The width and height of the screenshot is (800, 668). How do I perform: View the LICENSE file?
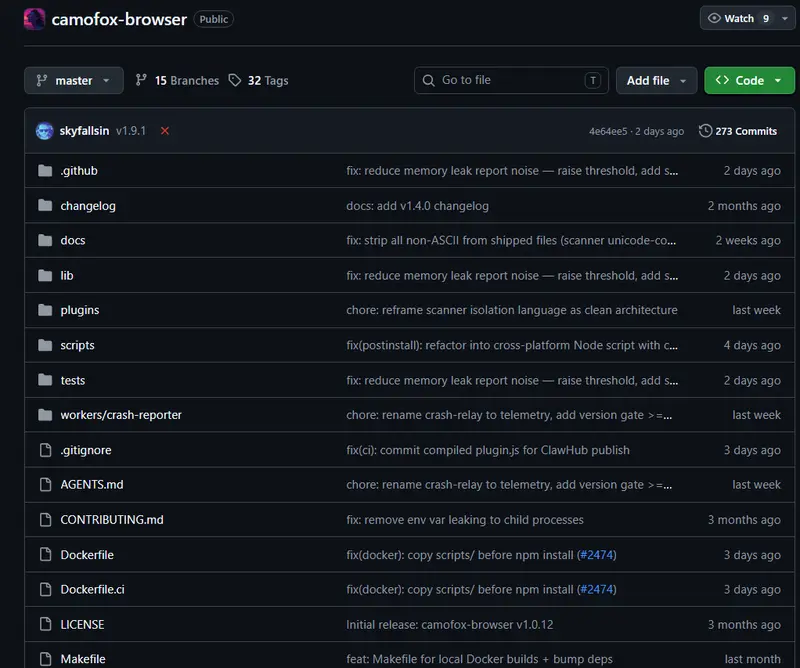pos(82,625)
